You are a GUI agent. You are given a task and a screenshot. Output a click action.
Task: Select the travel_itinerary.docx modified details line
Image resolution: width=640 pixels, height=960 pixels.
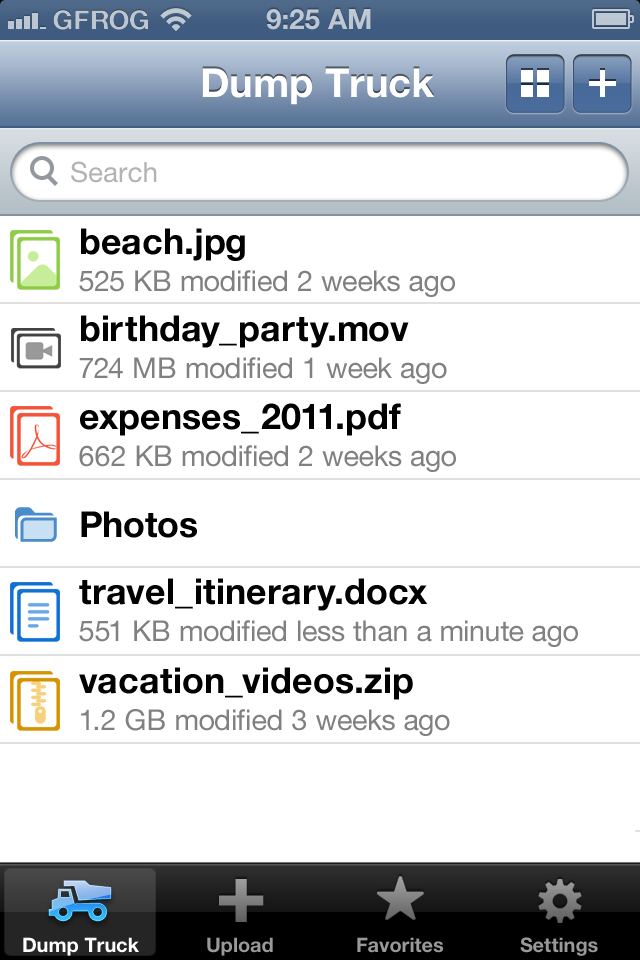click(329, 632)
